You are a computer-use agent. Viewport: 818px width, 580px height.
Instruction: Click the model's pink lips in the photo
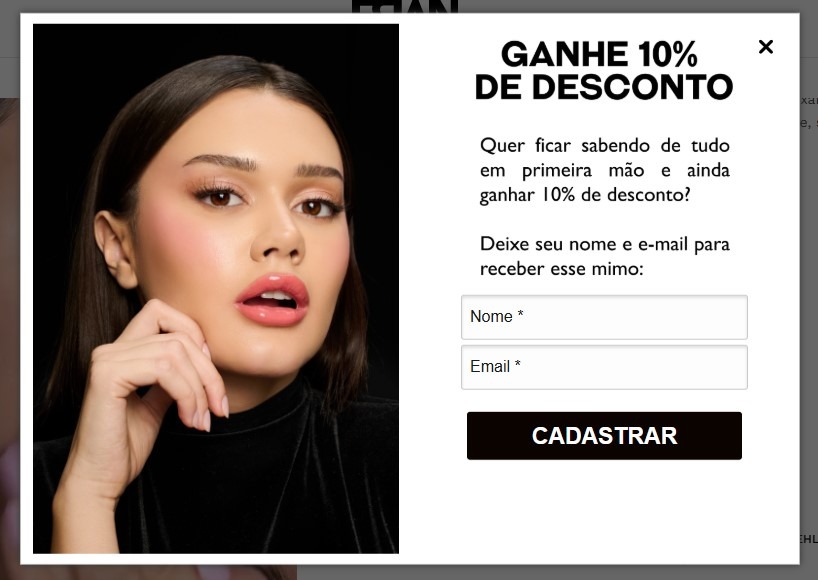pyautogui.click(x=272, y=300)
